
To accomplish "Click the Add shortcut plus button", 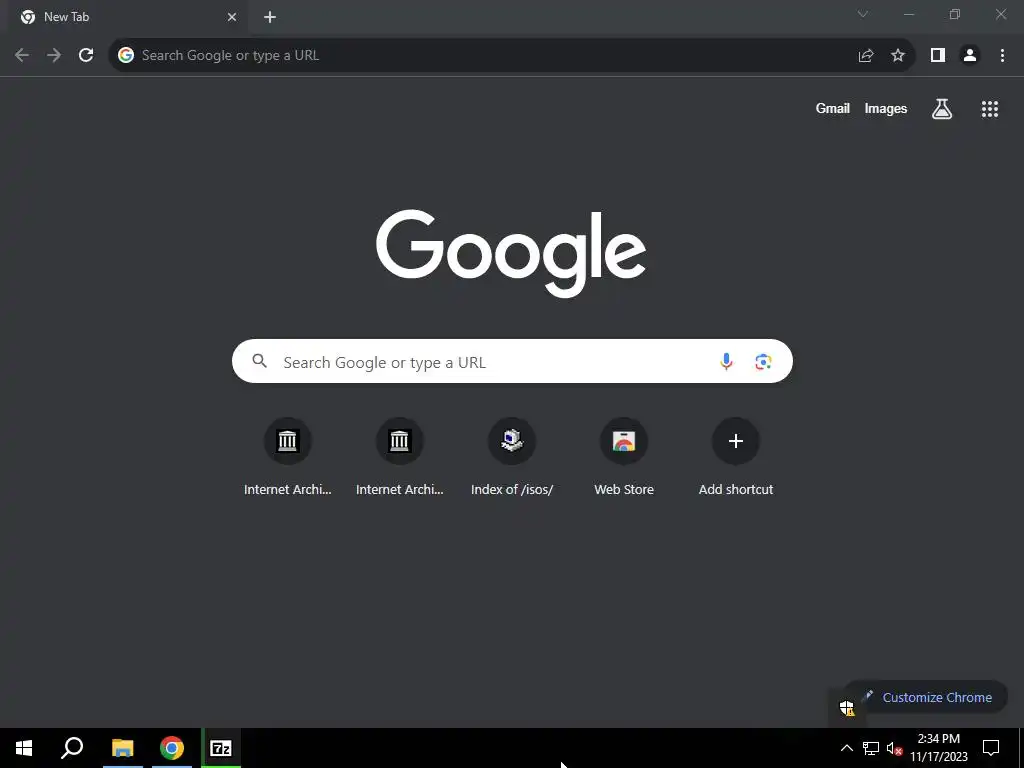I will (x=735, y=441).
